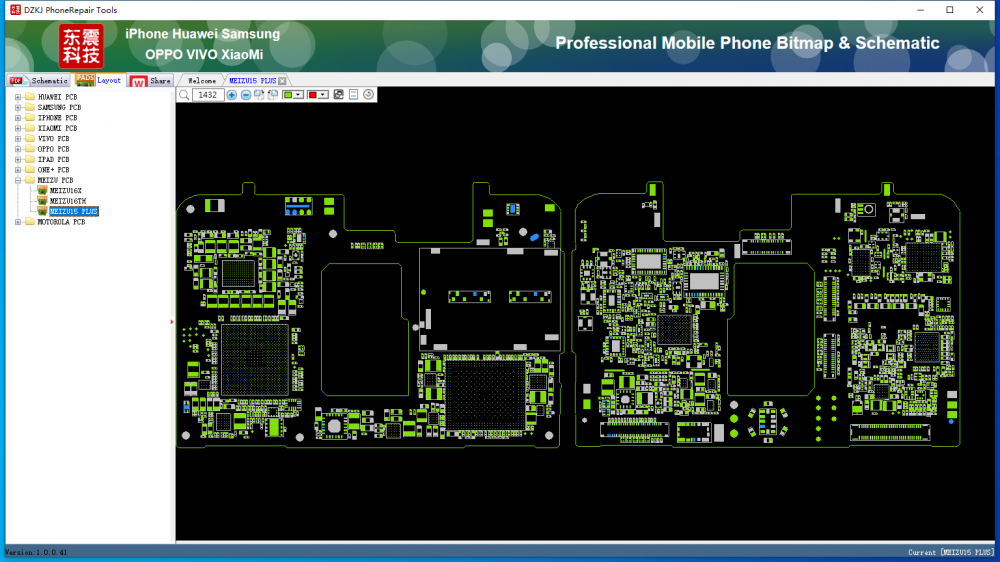The height and width of the screenshot is (562, 1000).
Task: Click the blue zoom in plus icon
Action: click(x=232, y=95)
